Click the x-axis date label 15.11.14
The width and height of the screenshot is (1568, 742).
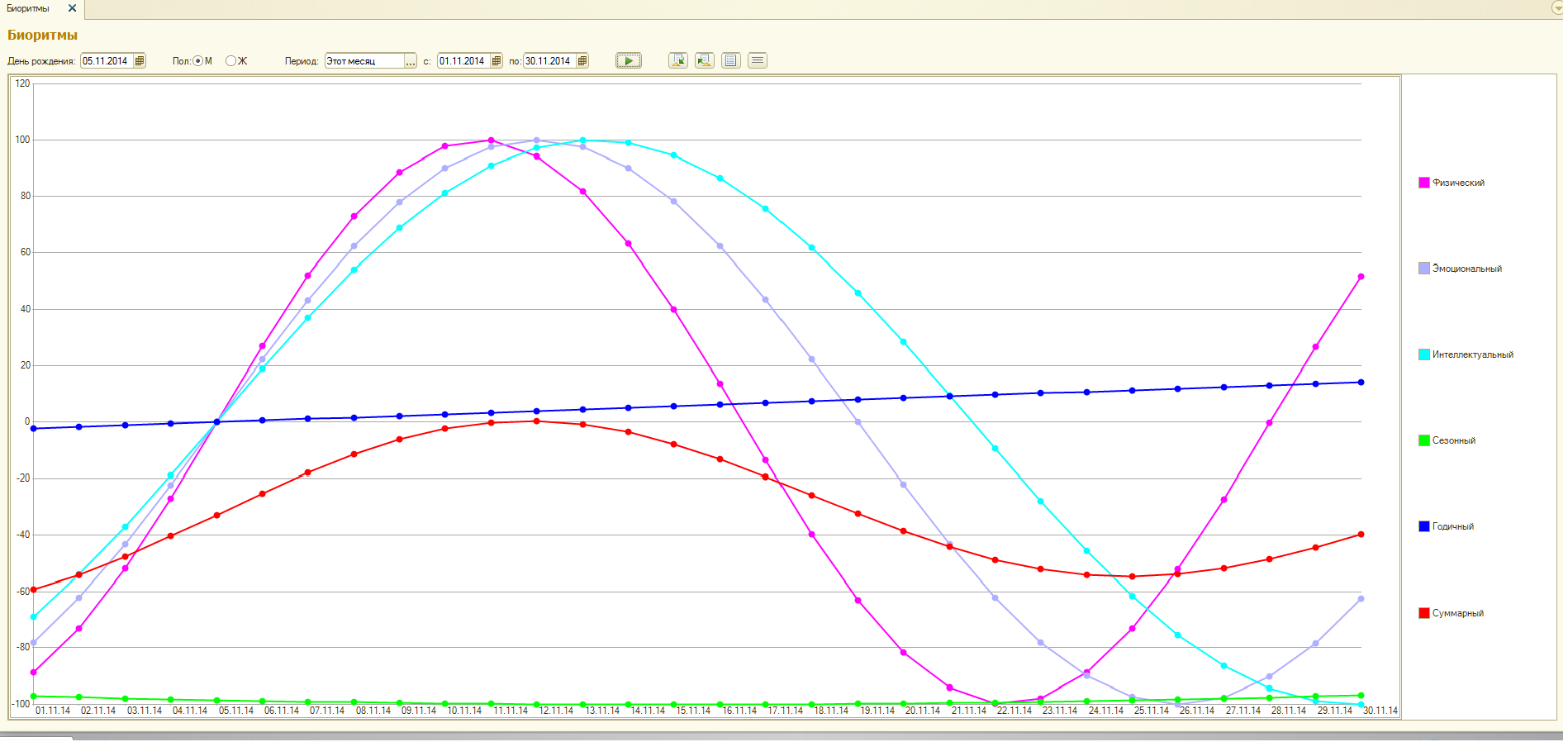pos(694,711)
